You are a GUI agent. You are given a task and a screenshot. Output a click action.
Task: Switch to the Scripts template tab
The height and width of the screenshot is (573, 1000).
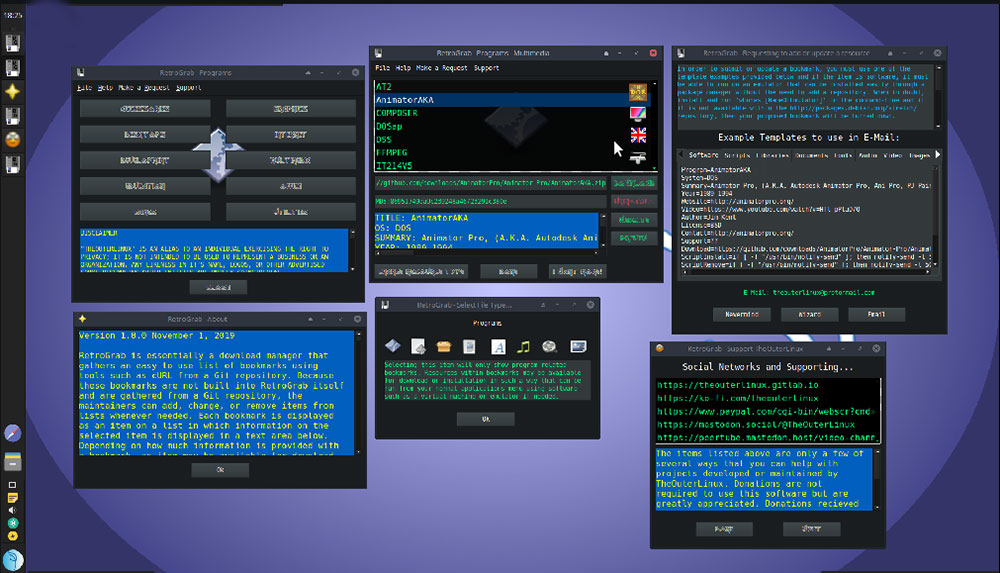737,155
